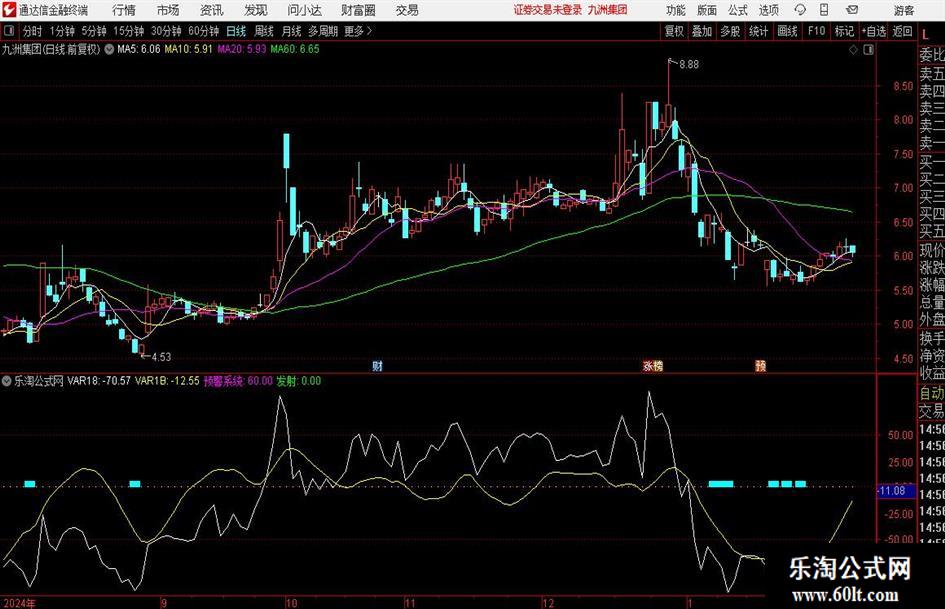
Task: Select the 日线 daily period
Action: coord(236,31)
